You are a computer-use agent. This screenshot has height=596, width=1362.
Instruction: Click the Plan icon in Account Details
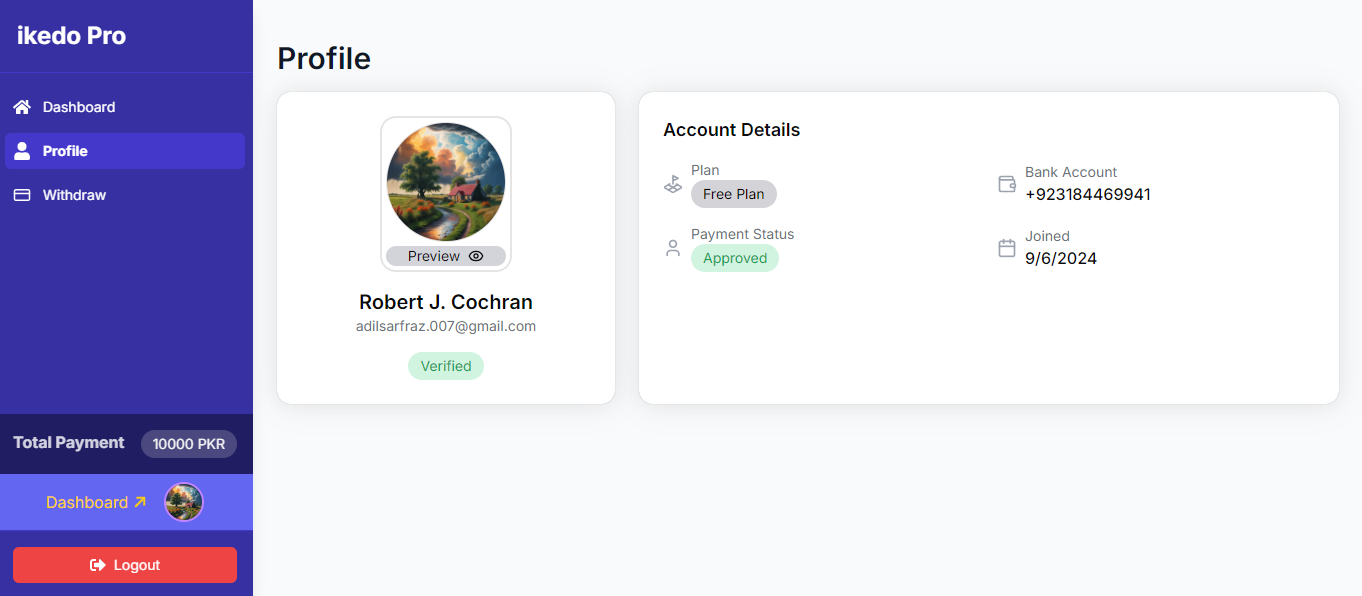coord(673,185)
